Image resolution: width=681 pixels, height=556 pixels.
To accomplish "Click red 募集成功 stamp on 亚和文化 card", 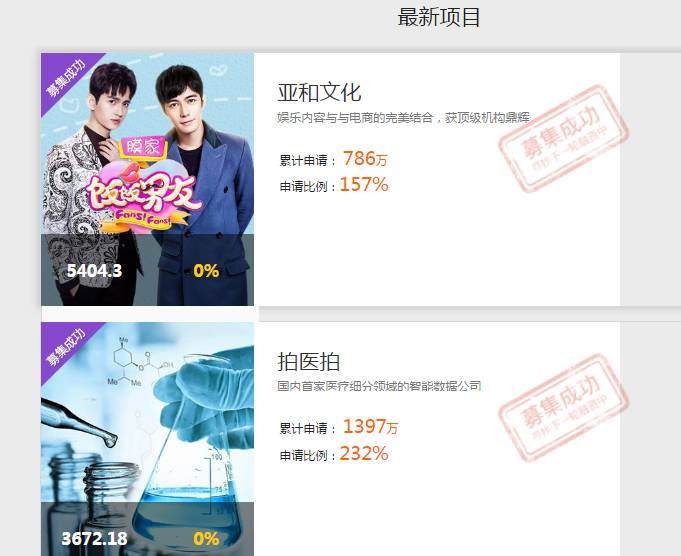I will (x=564, y=139).
